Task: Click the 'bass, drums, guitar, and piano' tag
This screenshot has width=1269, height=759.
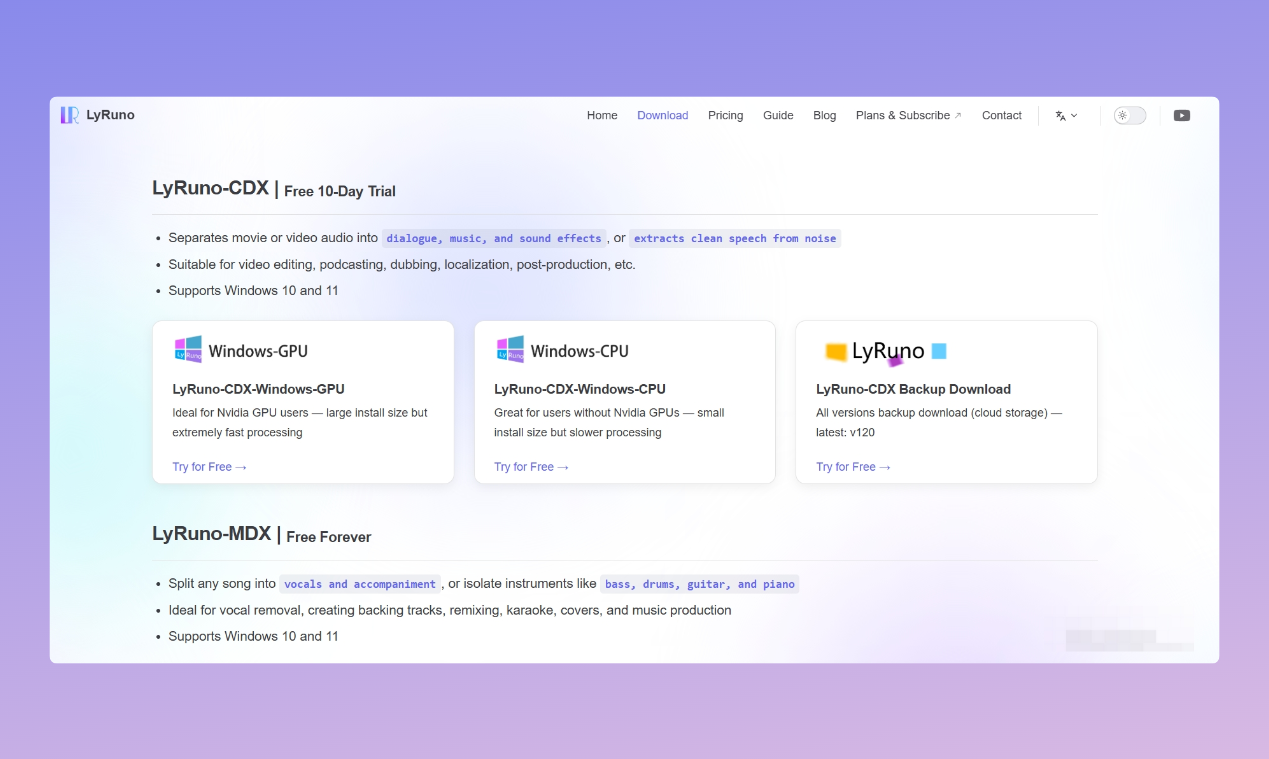Action: pyautogui.click(x=700, y=584)
